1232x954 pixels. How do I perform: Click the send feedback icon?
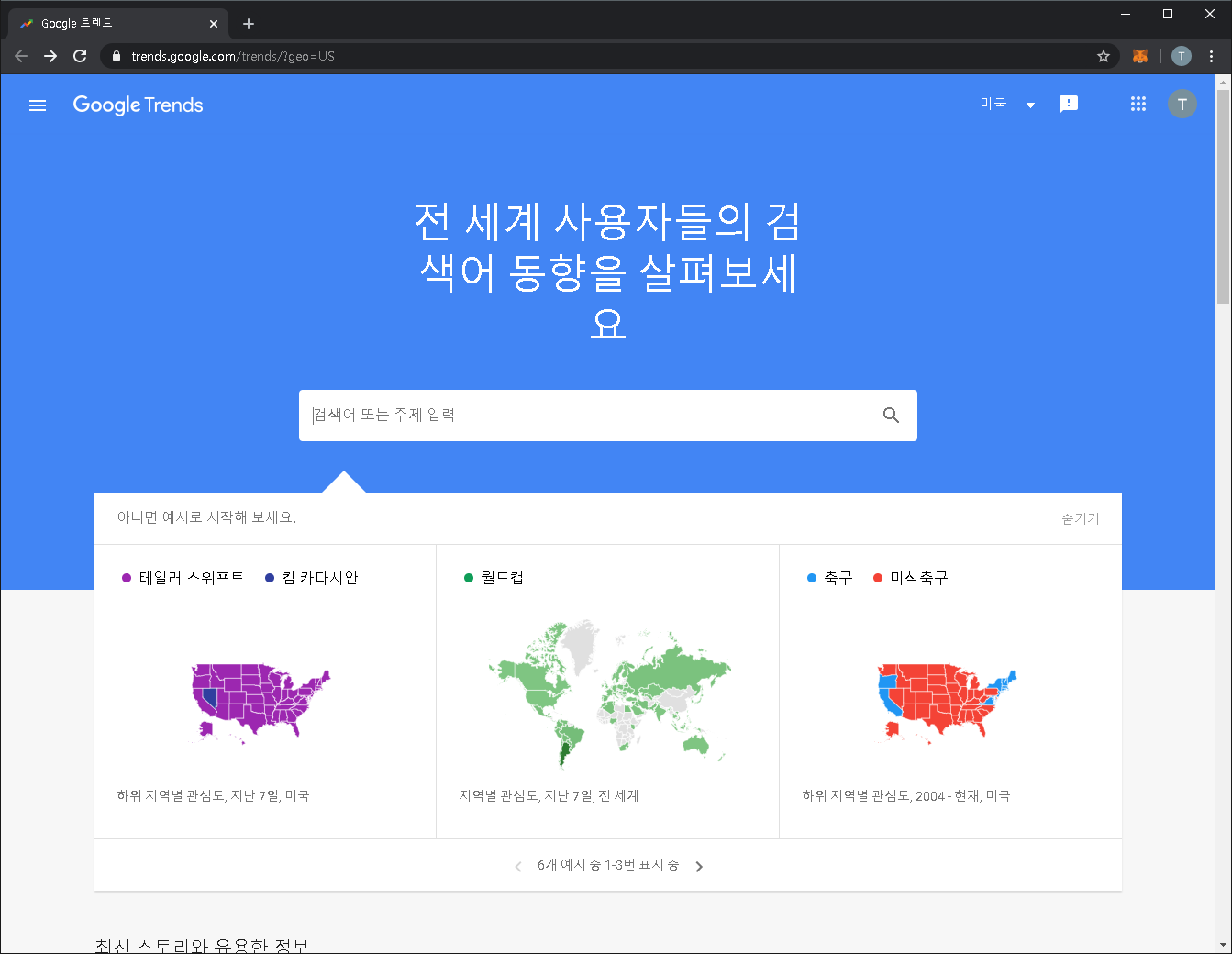pyautogui.click(x=1069, y=105)
